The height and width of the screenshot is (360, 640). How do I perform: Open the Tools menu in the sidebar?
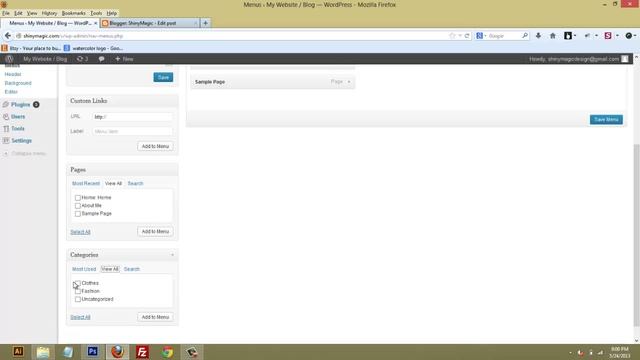pyautogui.click(x=18, y=129)
